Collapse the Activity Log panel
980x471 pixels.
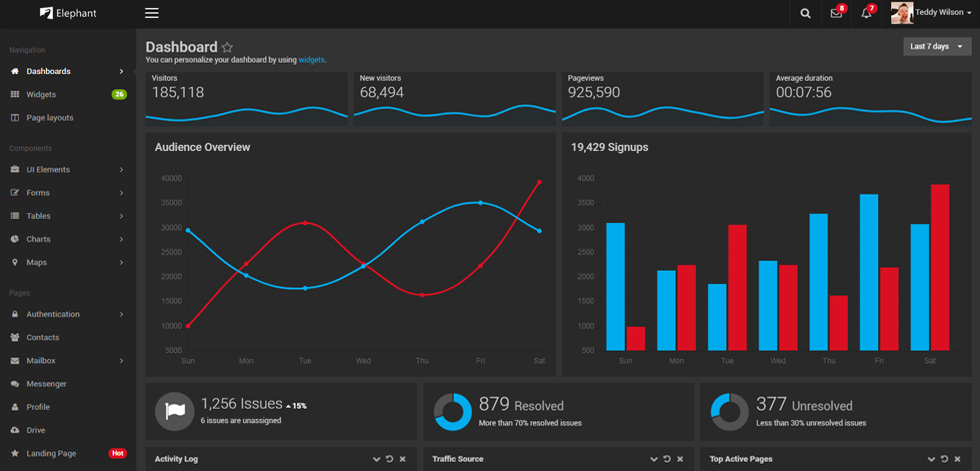[x=376, y=459]
